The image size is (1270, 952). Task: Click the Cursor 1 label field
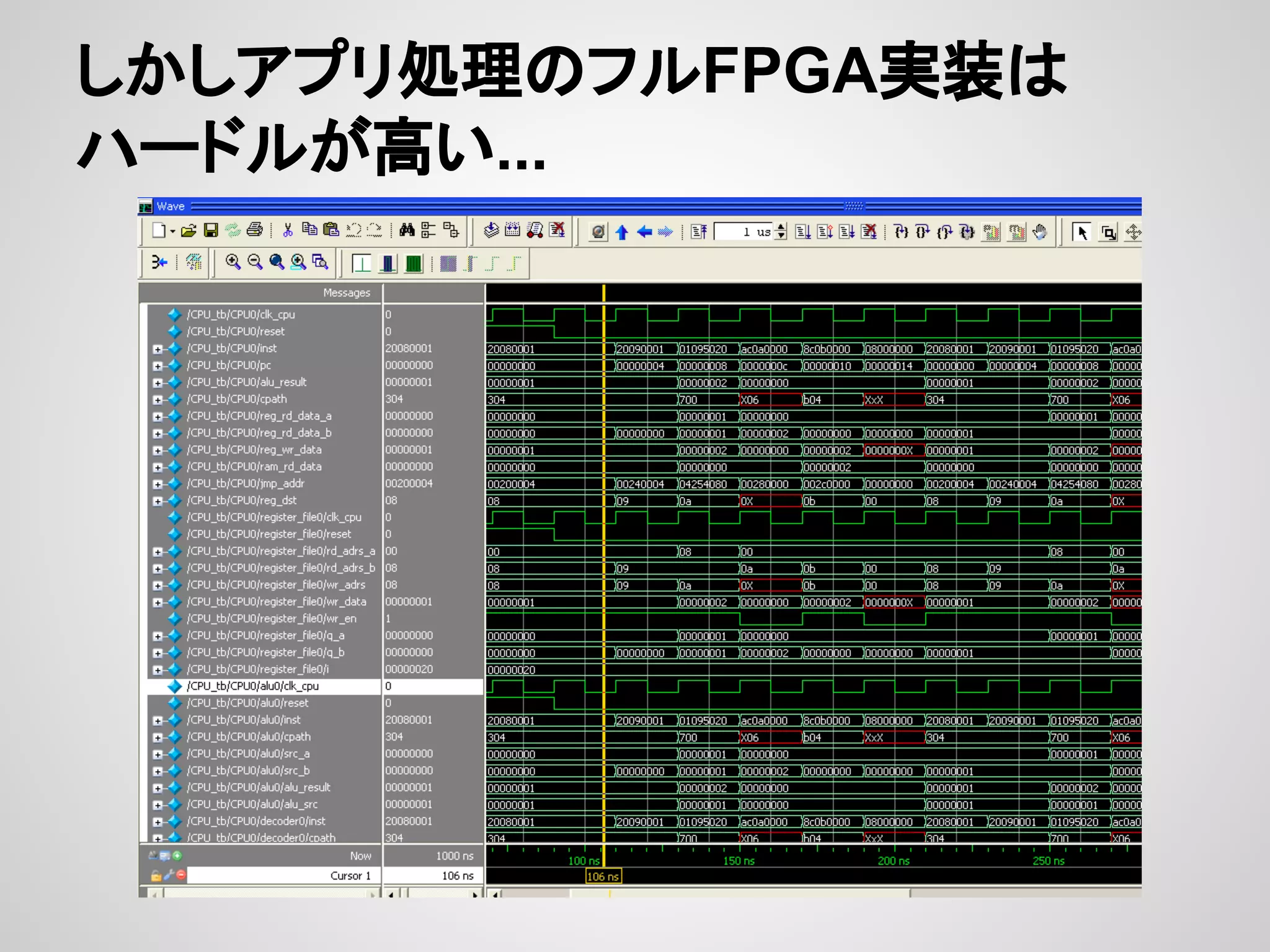[284, 875]
